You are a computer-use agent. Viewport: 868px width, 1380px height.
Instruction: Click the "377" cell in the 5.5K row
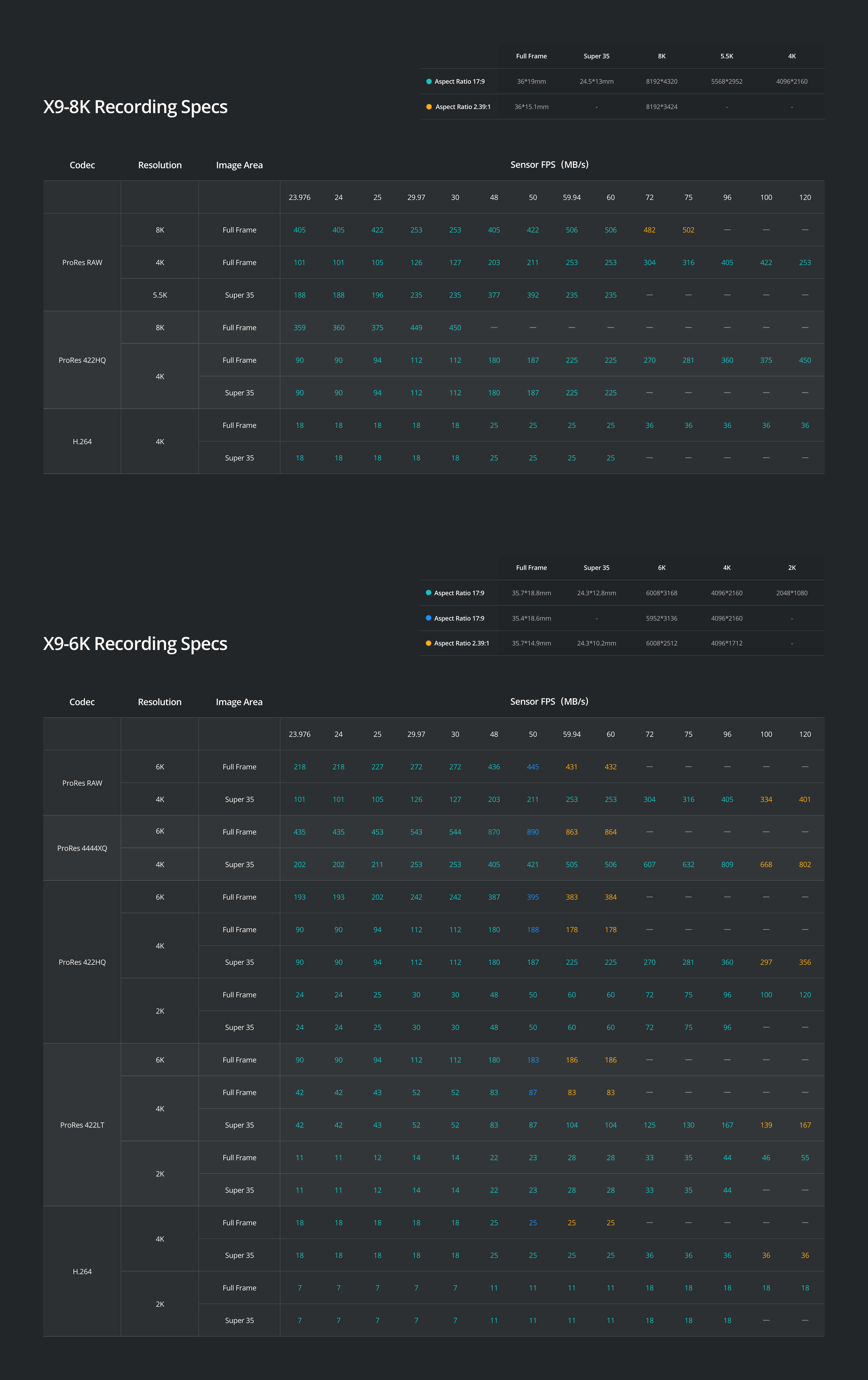(494, 295)
